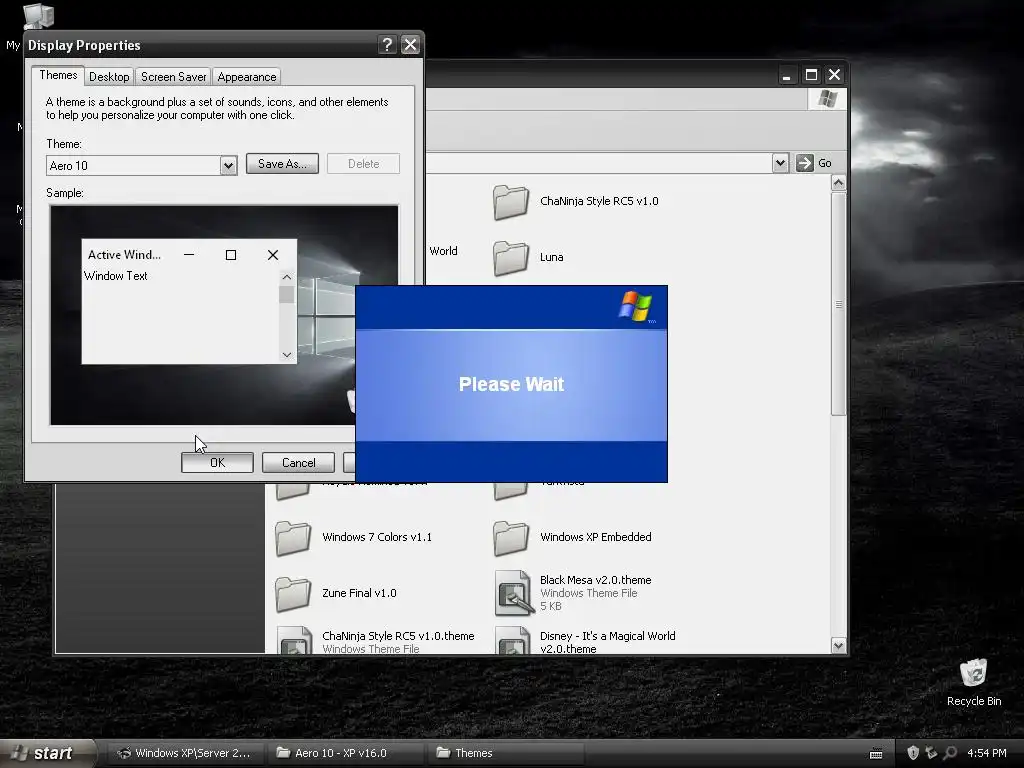Switch to the Appearance tab
Viewport: 1024px width, 768px height.
(247, 77)
